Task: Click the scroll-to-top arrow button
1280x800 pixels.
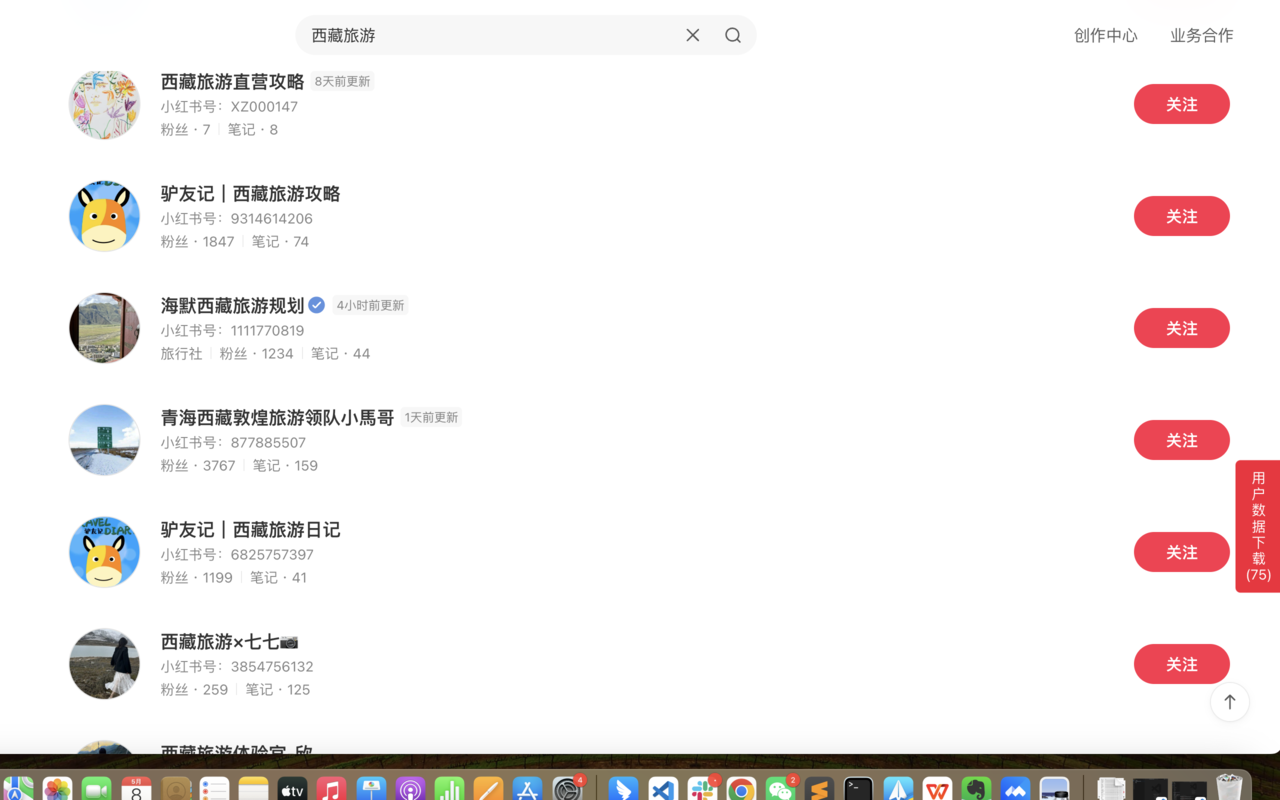Action: [x=1229, y=702]
